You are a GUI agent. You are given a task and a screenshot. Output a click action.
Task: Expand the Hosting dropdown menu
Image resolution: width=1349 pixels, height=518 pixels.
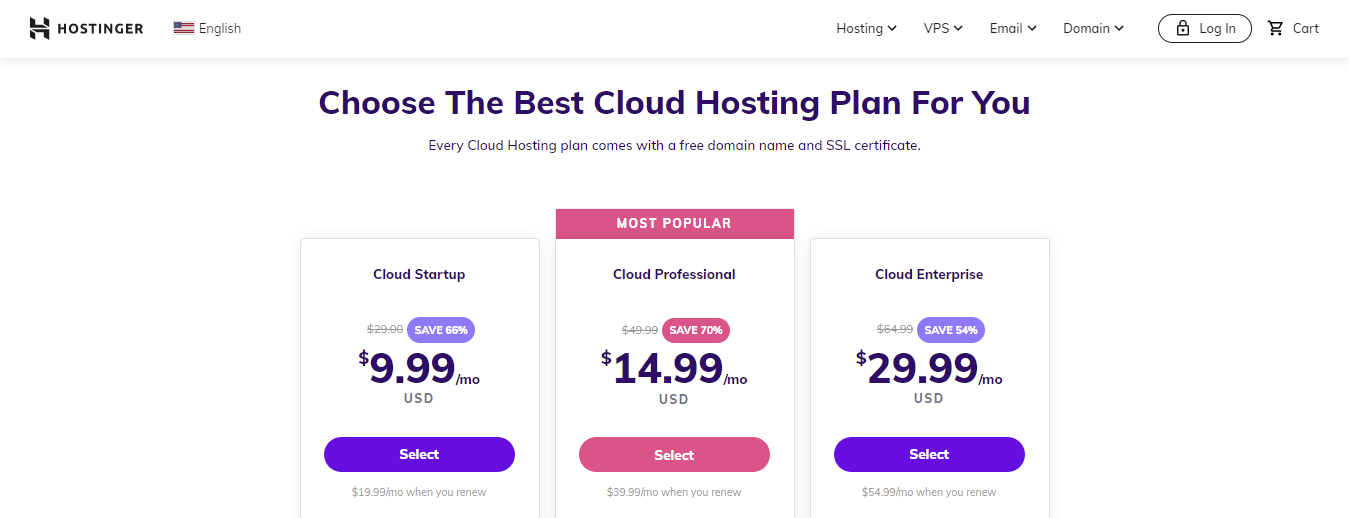[x=866, y=28]
